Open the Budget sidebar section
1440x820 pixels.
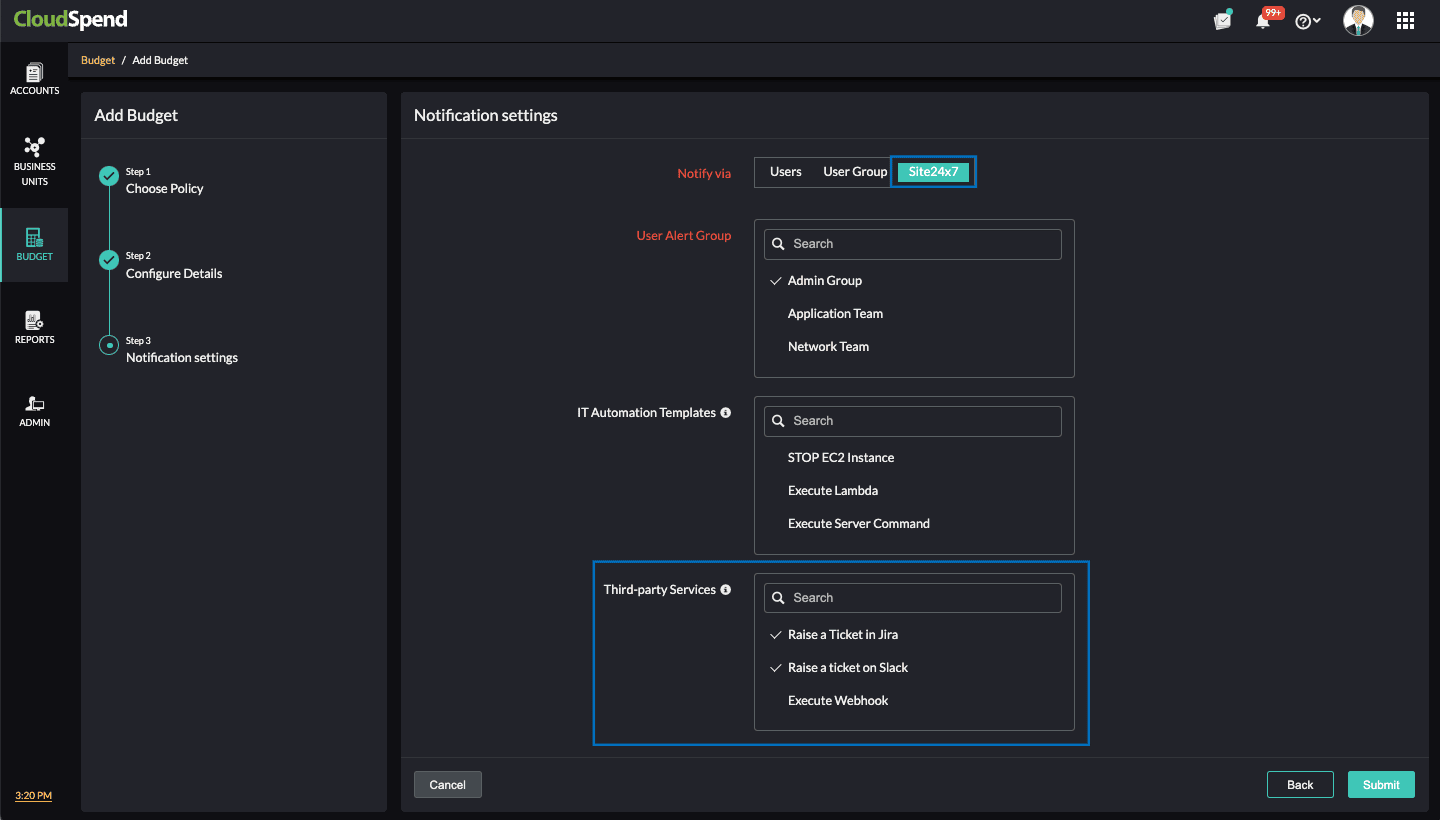34,245
